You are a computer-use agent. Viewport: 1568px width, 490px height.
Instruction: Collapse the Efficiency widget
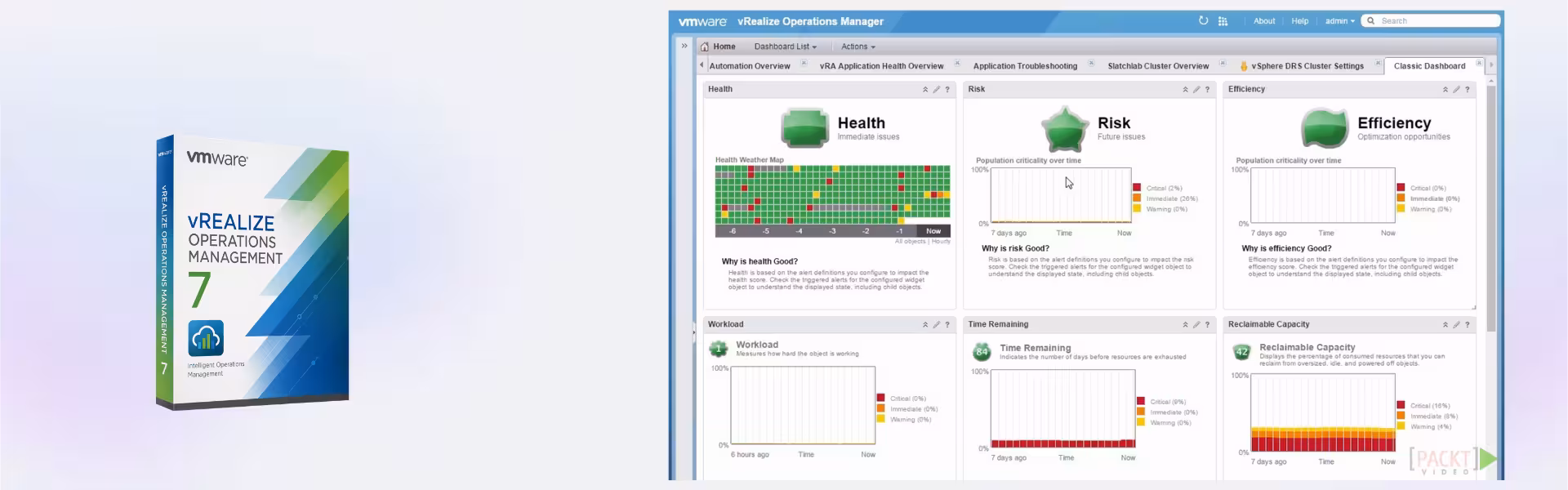point(1445,90)
